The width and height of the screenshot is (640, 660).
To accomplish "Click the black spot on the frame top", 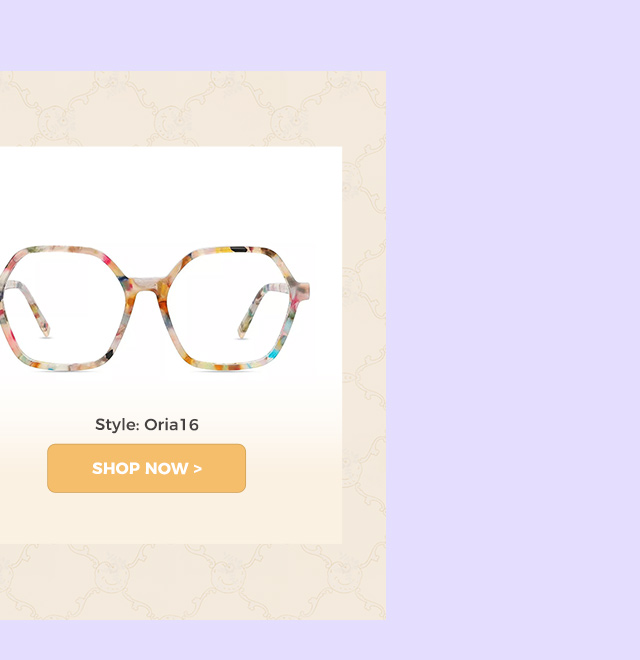I will click(x=239, y=249).
